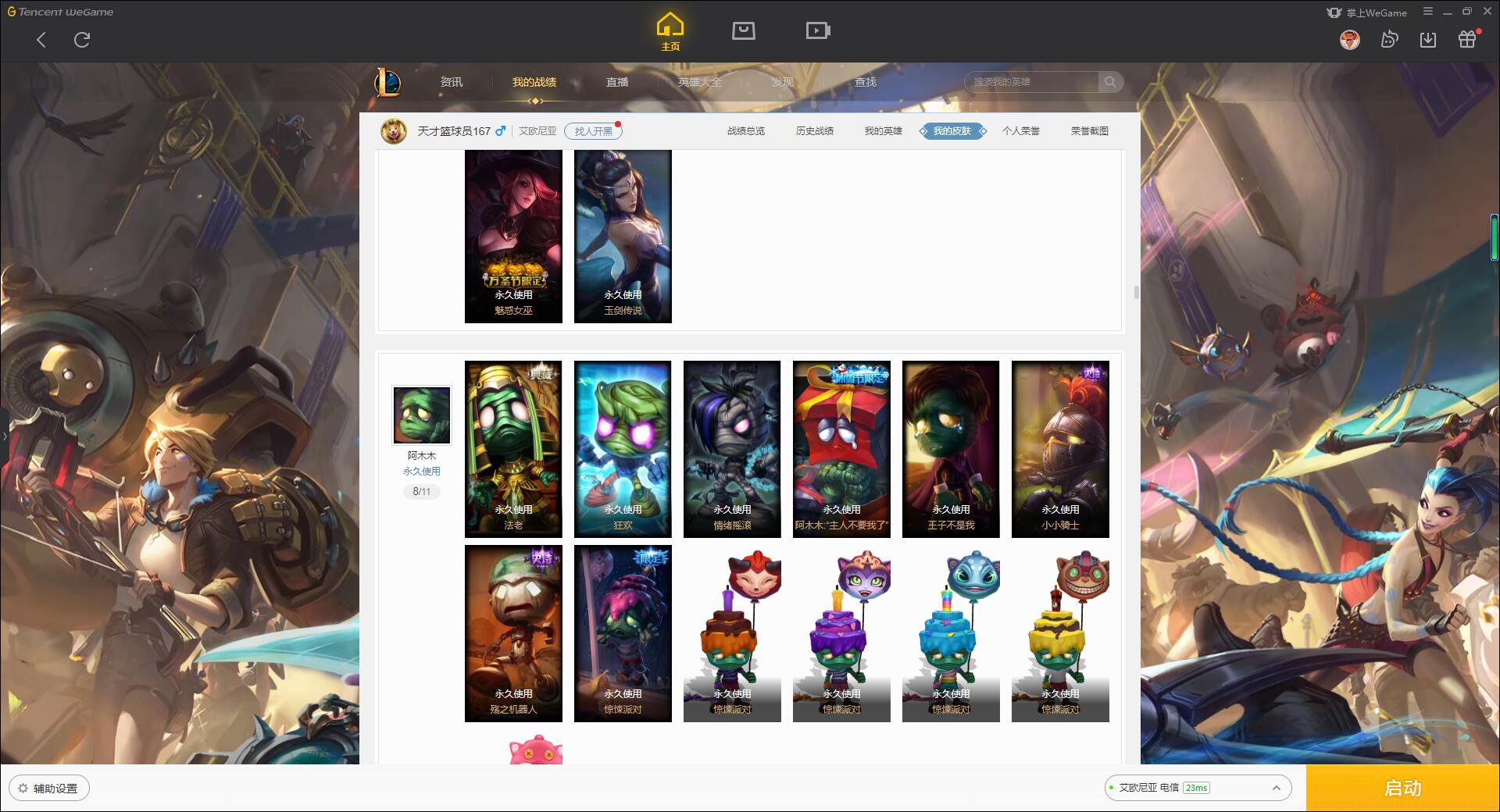Click the 找人开黑 button
The width and height of the screenshot is (1500, 812).
click(593, 131)
